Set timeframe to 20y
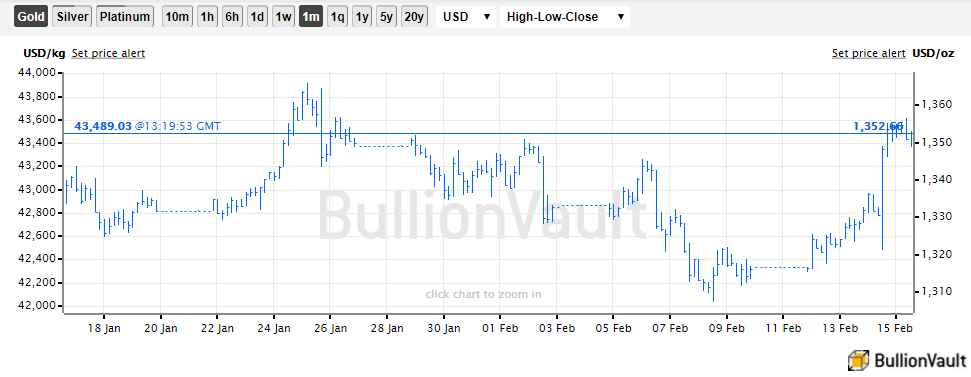 click(x=414, y=17)
